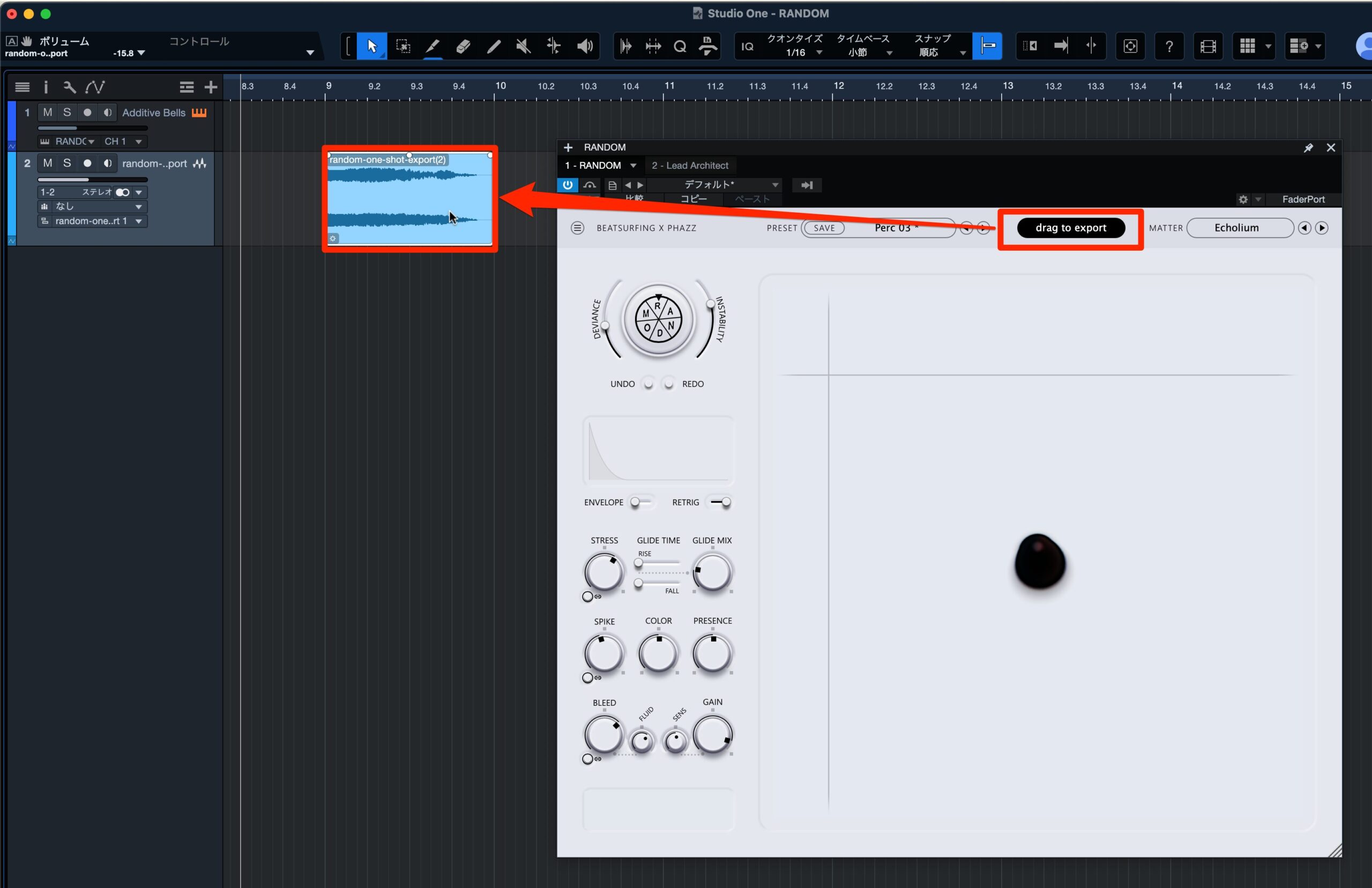Show automation curve icon in track header
1372x888 pixels.
(94, 87)
